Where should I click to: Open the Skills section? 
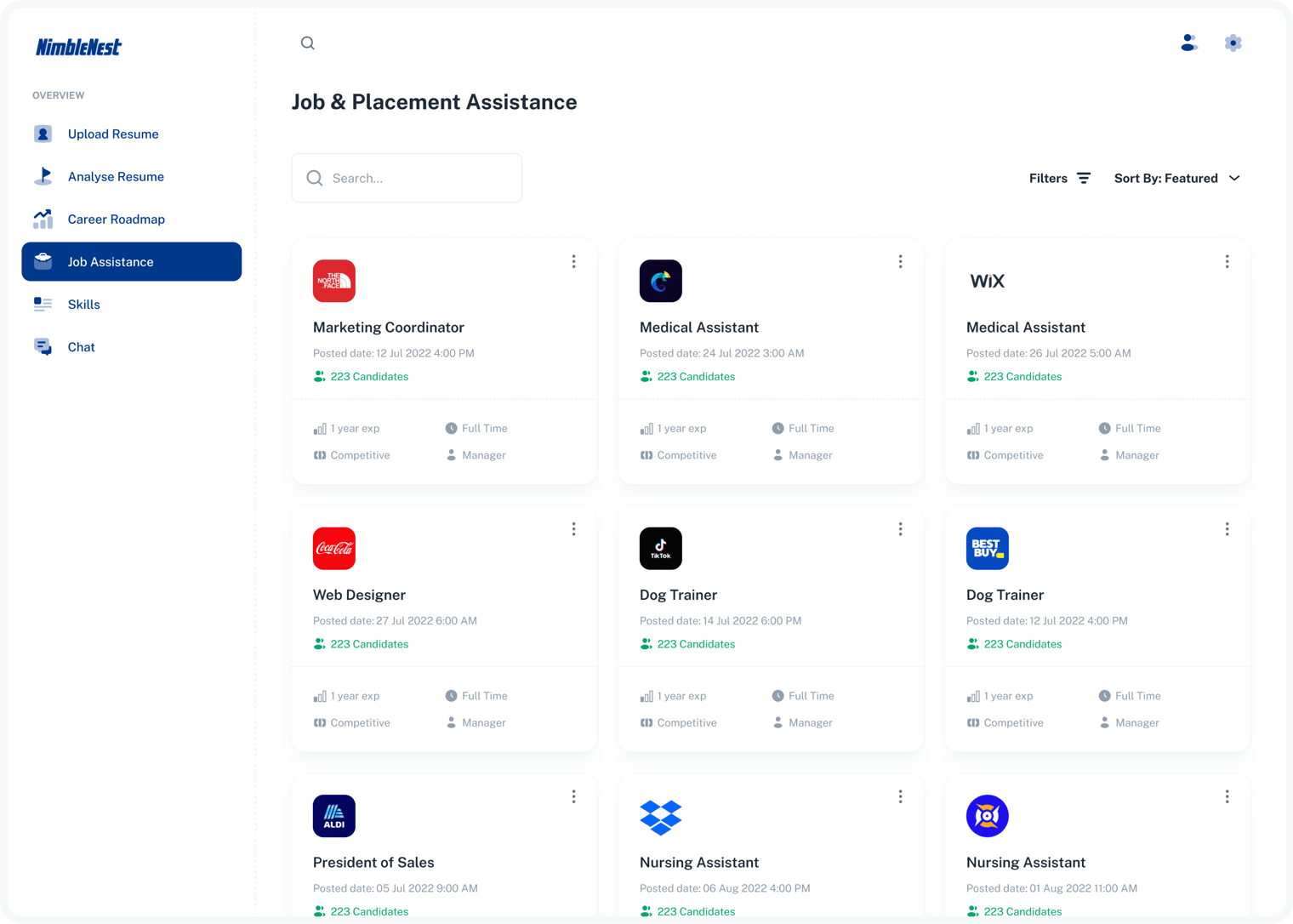tap(132, 304)
